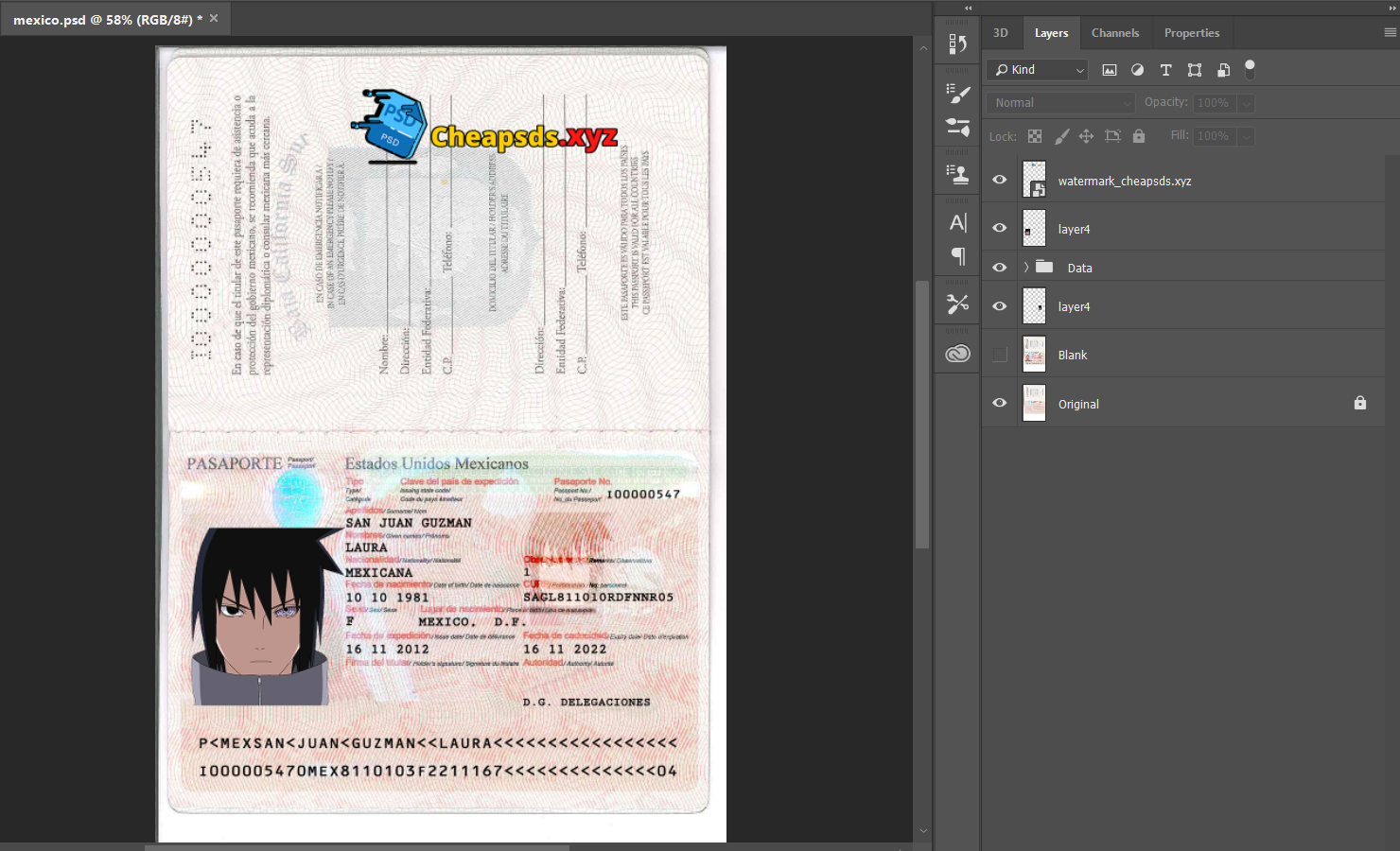Open the Character panel icon
Image resolution: width=1400 pixels, height=851 pixels.
957,223
